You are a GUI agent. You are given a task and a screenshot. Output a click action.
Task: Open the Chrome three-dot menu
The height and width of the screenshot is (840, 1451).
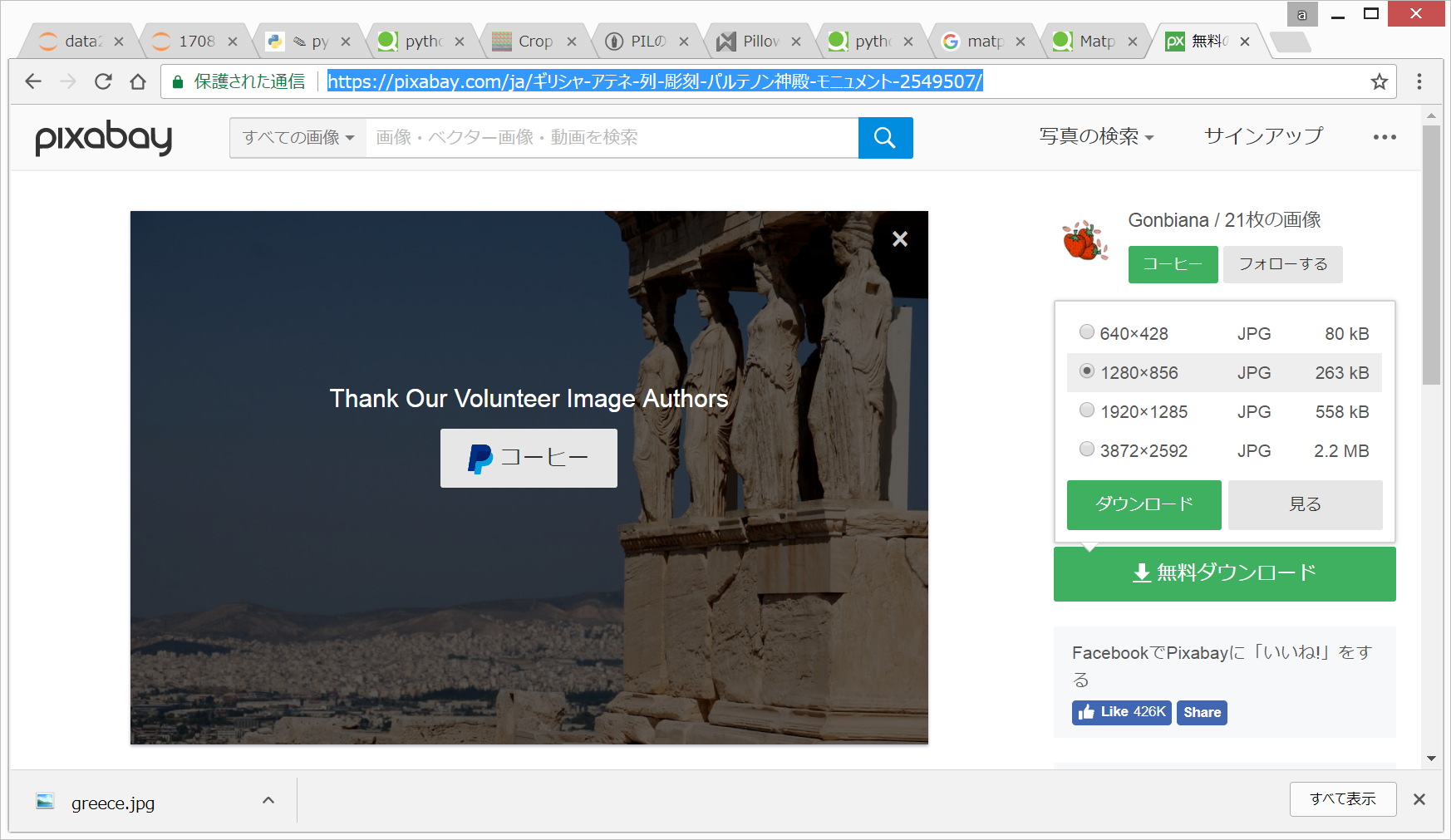tap(1419, 81)
